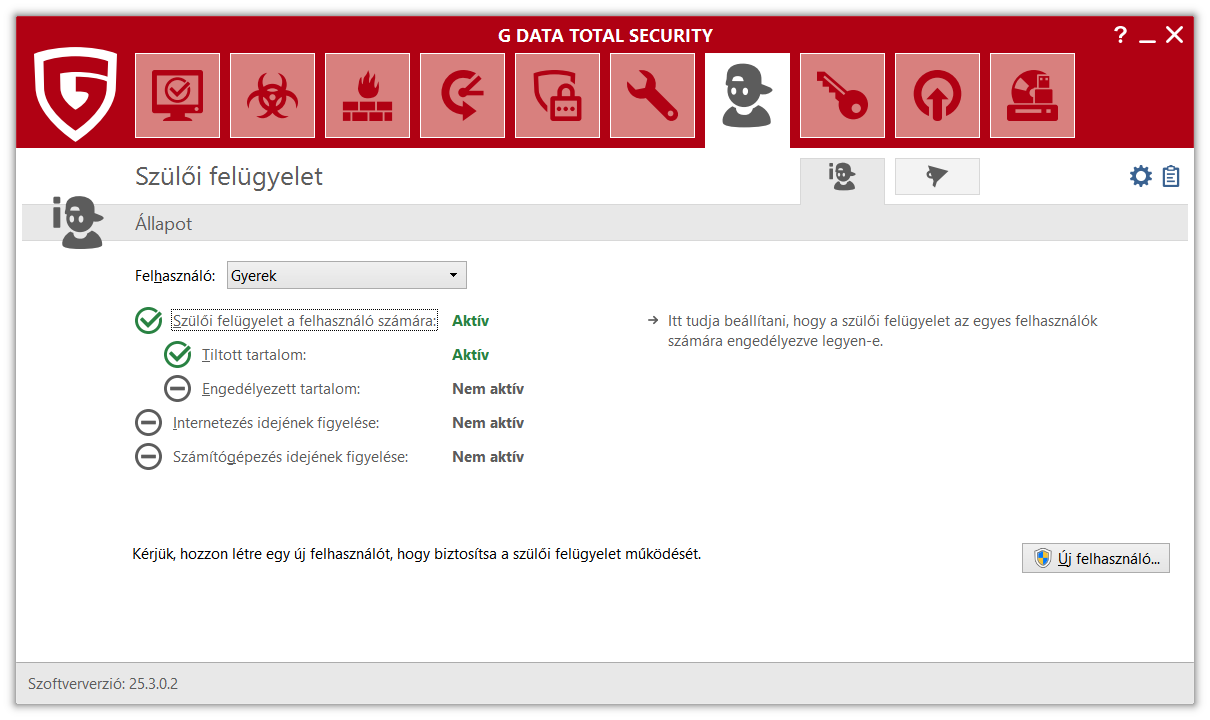The image size is (1210, 720).
Task: Open settings with the gear icon
Action: [1140, 177]
